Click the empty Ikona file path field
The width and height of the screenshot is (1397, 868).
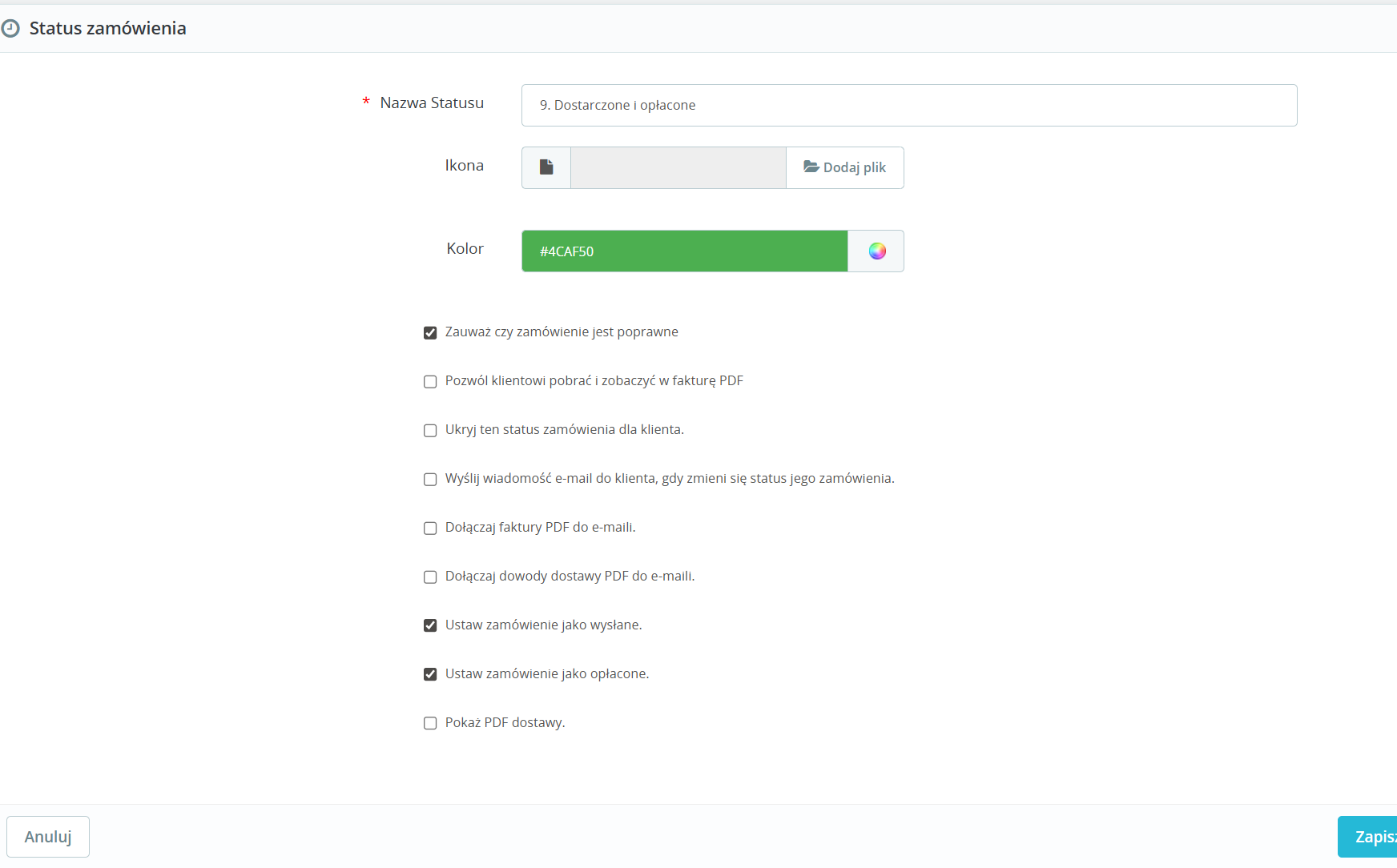pyautogui.click(x=678, y=167)
